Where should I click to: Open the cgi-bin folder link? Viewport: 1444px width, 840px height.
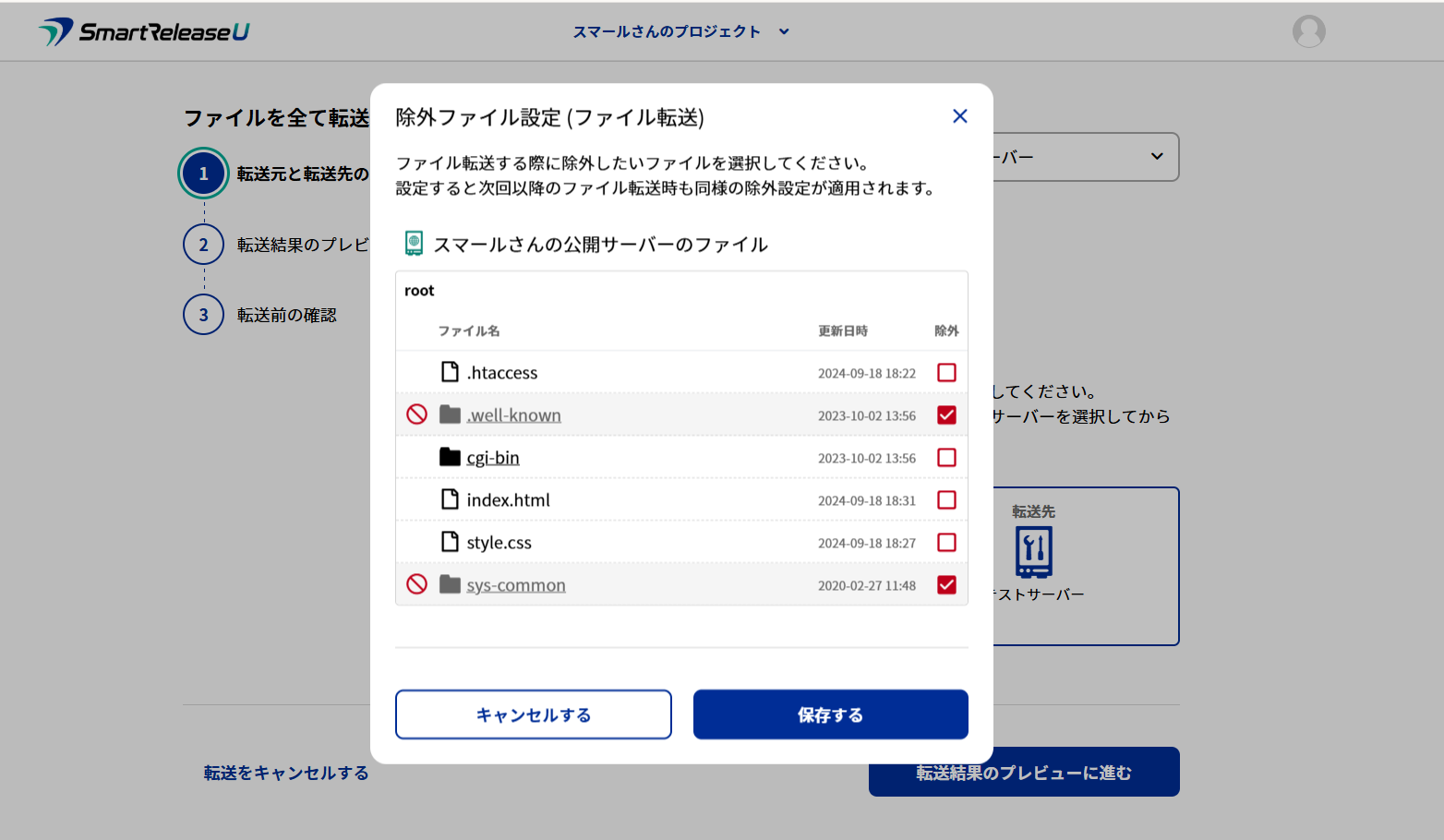pos(493,458)
